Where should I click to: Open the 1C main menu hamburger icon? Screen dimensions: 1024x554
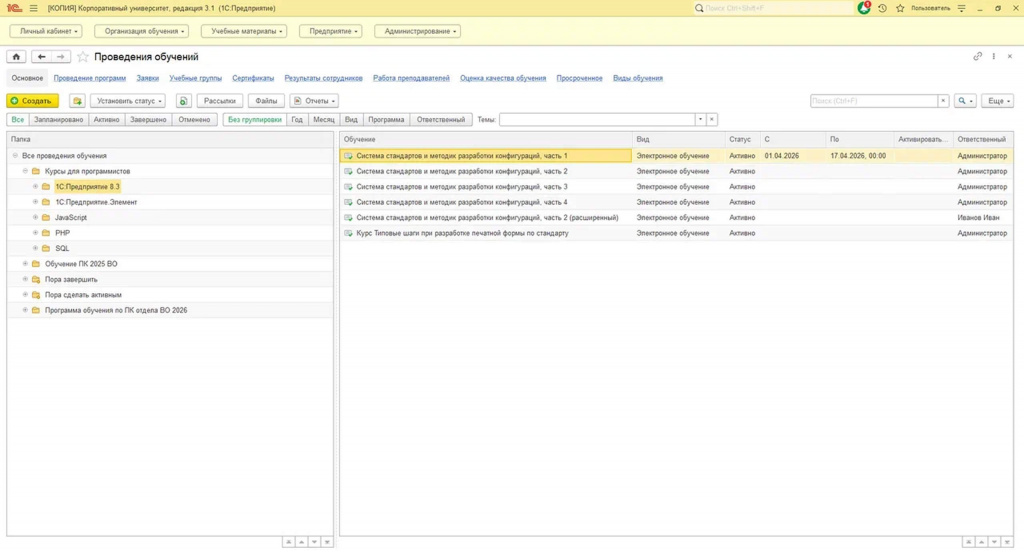pyautogui.click(x=33, y=8)
